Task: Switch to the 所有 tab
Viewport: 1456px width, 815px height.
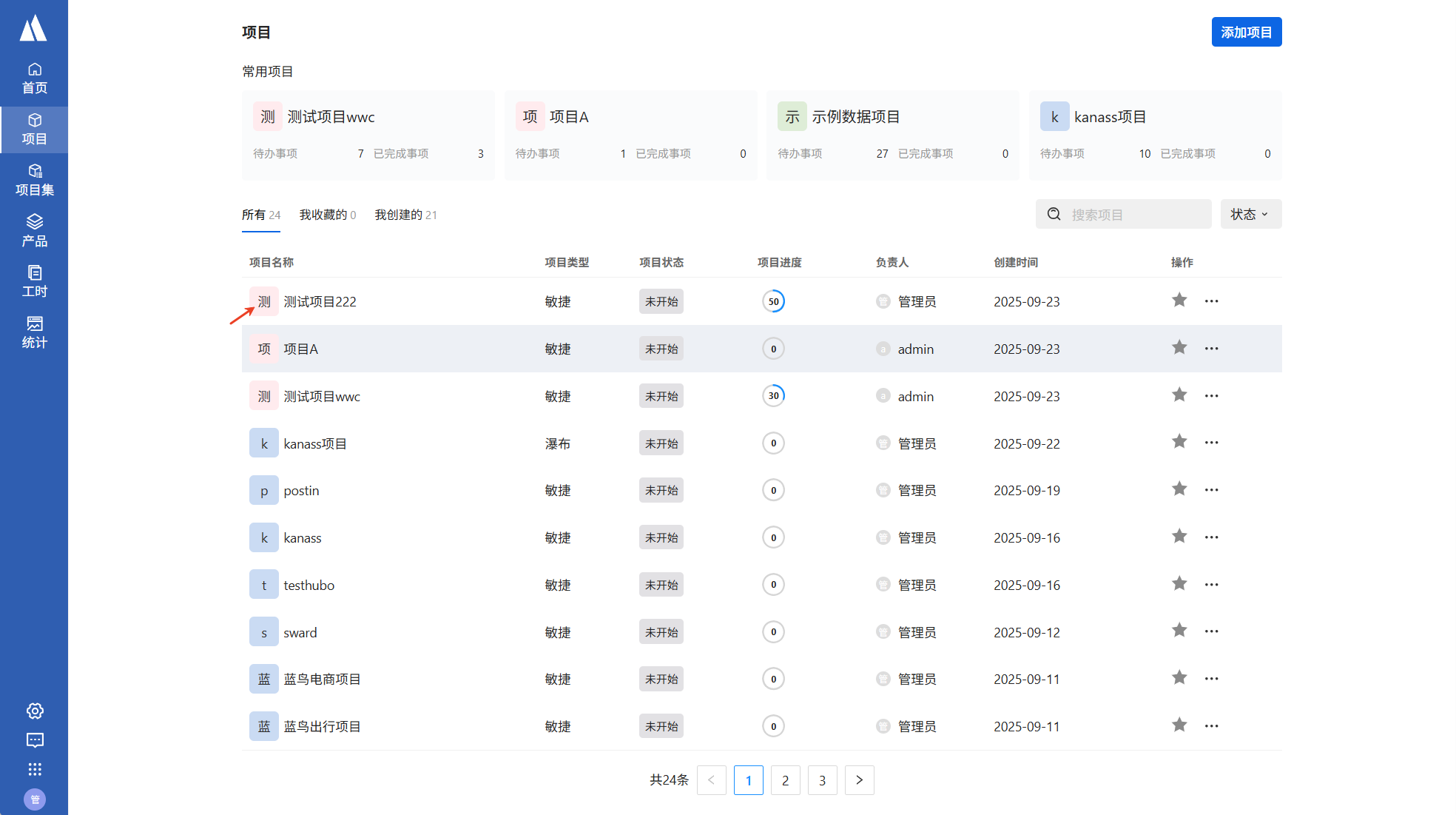Action: [x=261, y=215]
